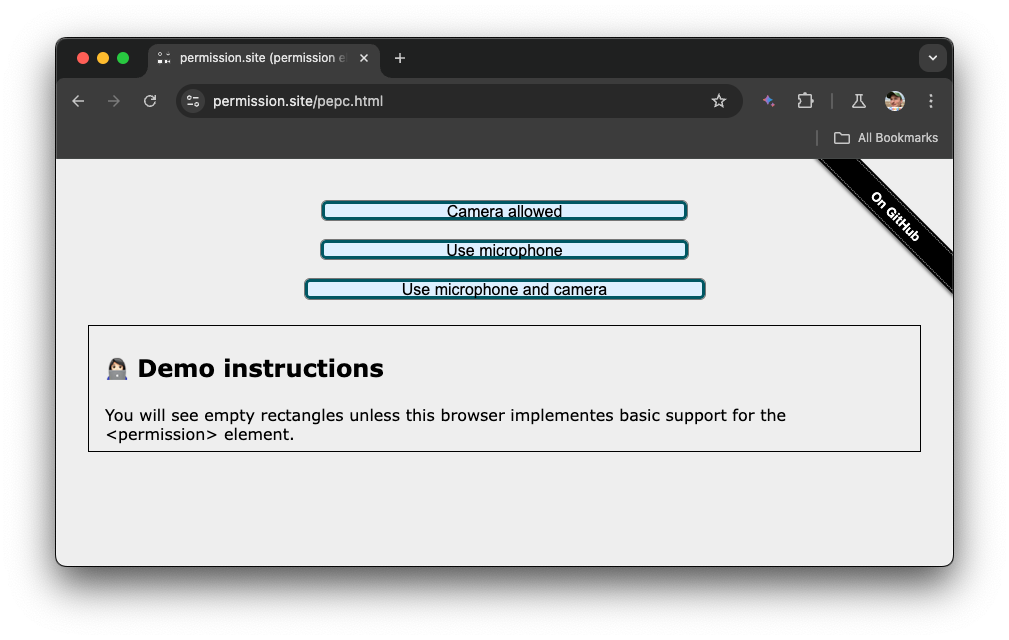Open the Gemini AI sparkle icon

pos(768,101)
